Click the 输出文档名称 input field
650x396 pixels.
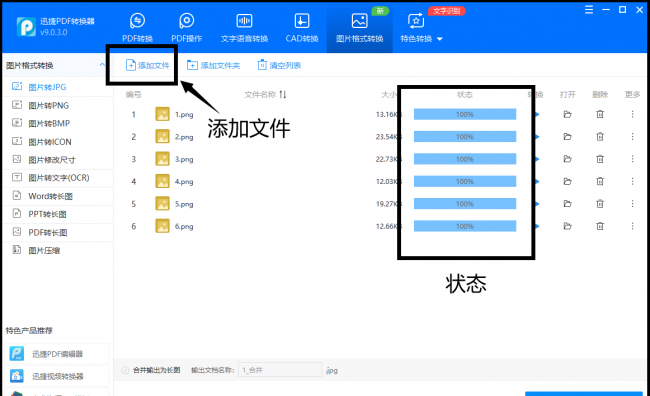click(280, 370)
